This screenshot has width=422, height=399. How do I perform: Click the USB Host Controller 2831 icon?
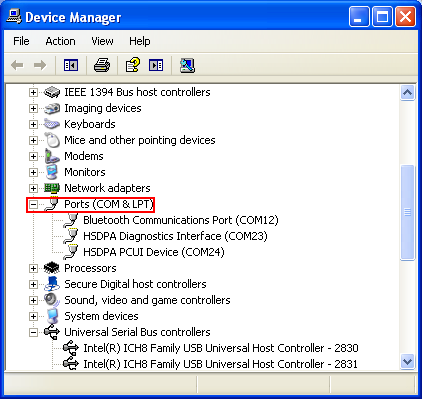tap(71, 363)
